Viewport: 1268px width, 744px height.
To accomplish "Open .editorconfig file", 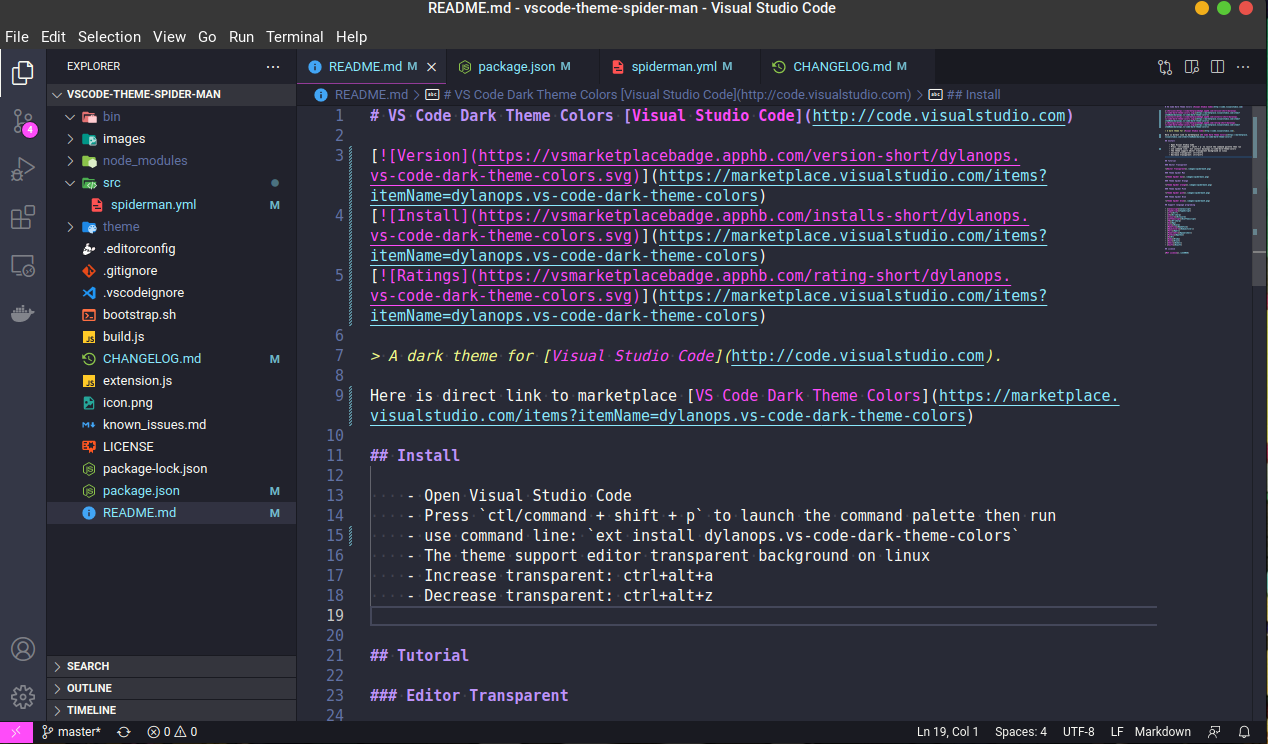I will click(171, 248).
